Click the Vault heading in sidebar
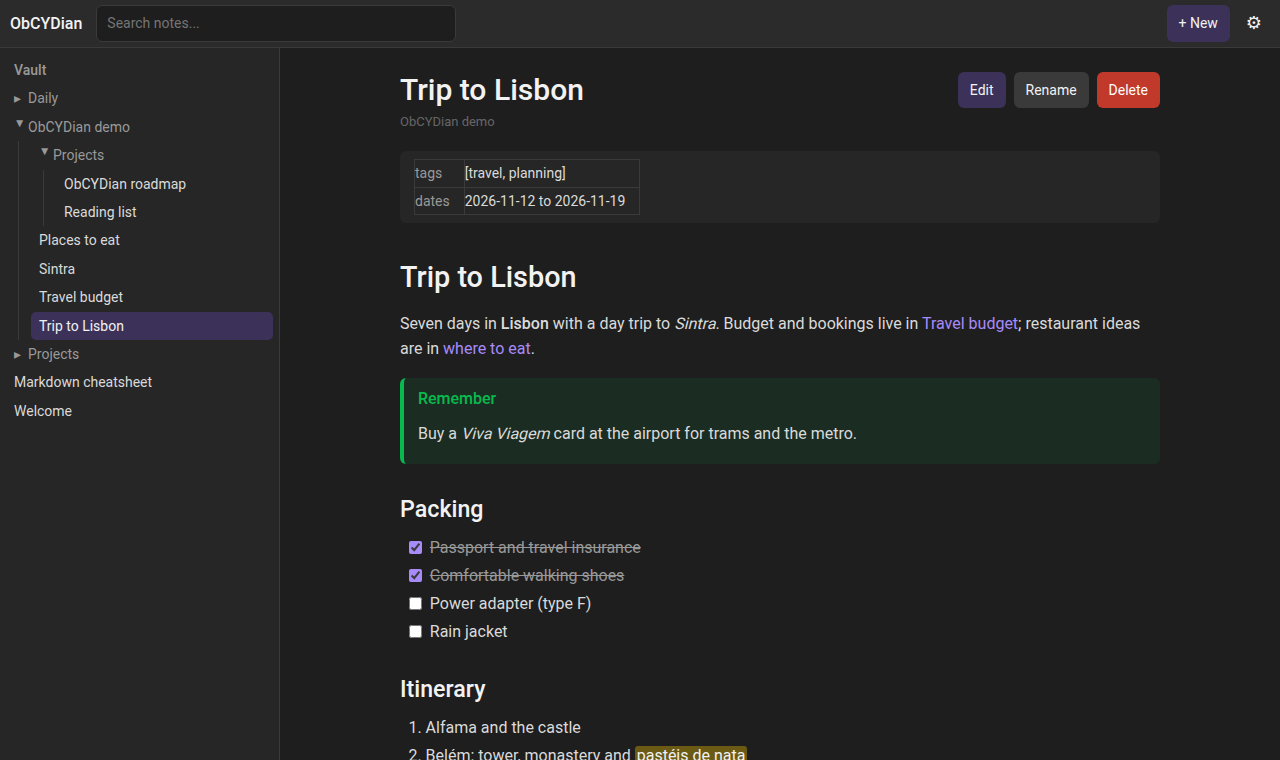Viewport: 1280px width, 760px height. point(30,70)
